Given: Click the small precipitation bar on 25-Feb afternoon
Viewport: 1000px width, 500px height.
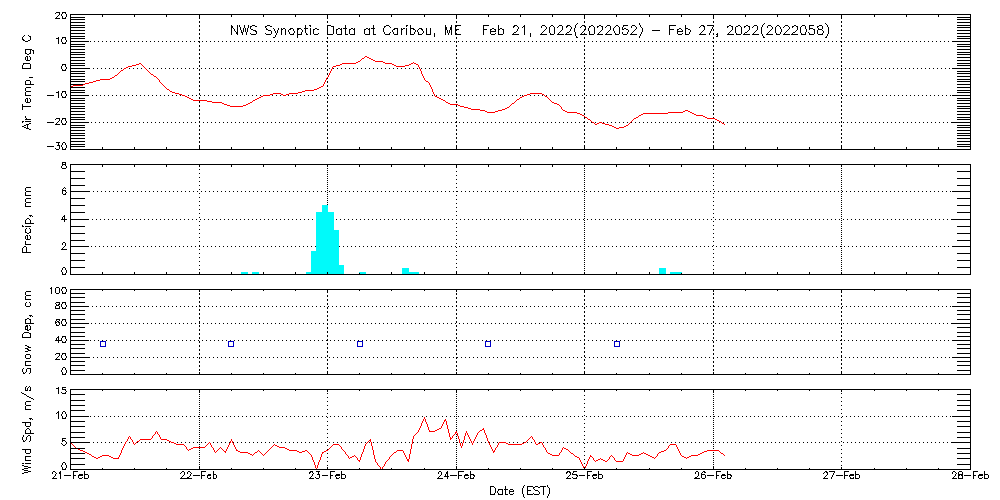Looking at the screenshot, I should tap(663, 270).
